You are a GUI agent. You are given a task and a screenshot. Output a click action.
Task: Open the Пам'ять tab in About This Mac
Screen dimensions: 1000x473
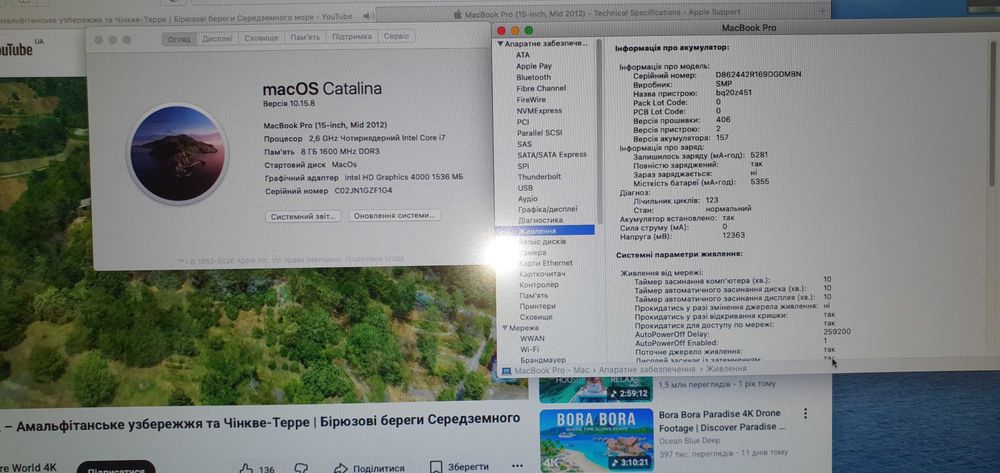click(305, 37)
